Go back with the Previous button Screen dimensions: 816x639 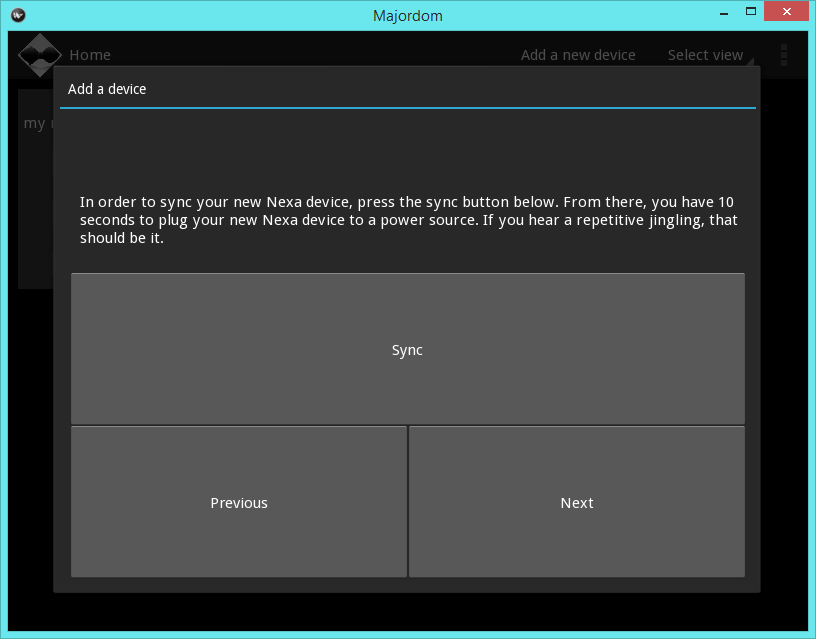[x=239, y=502]
